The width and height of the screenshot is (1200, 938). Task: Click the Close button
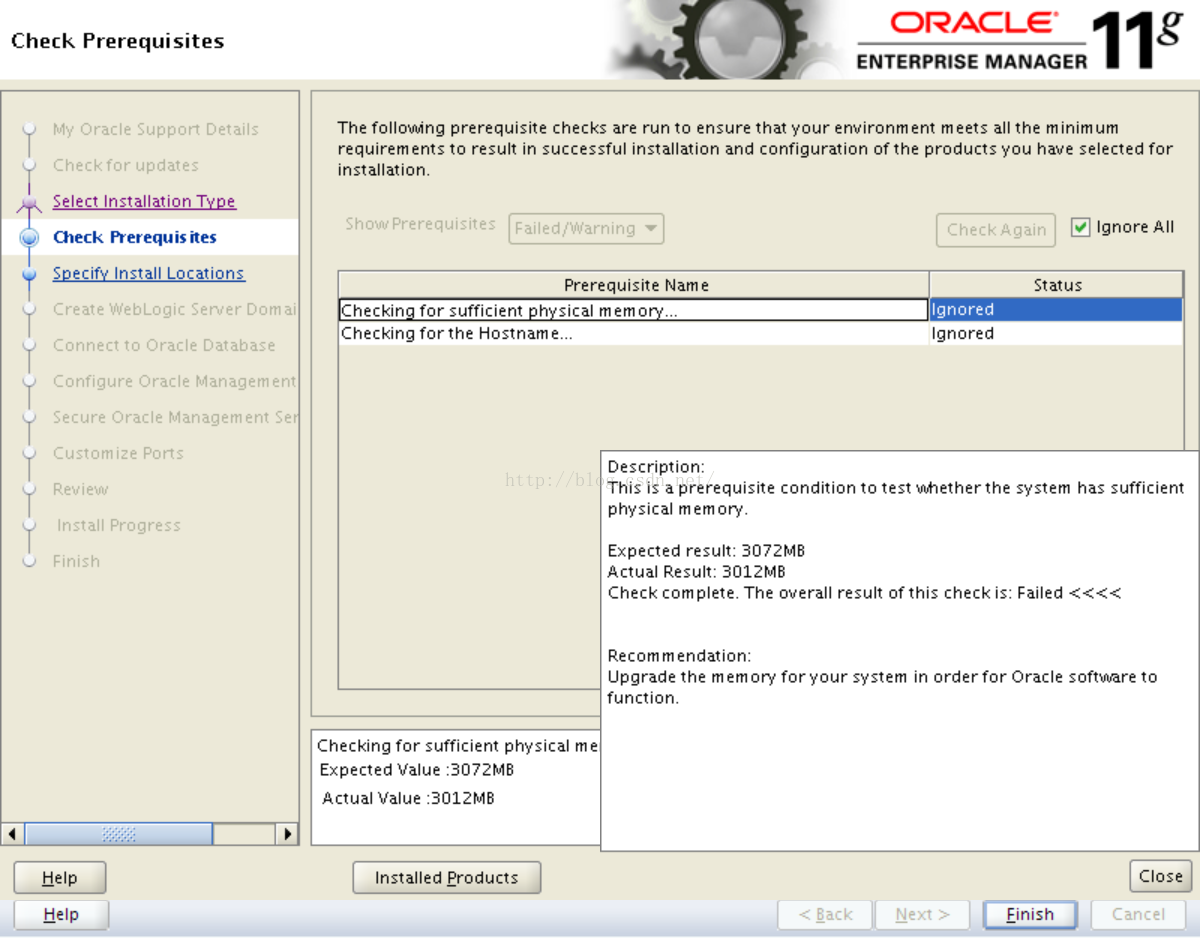pyautogui.click(x=1160, y=876)
